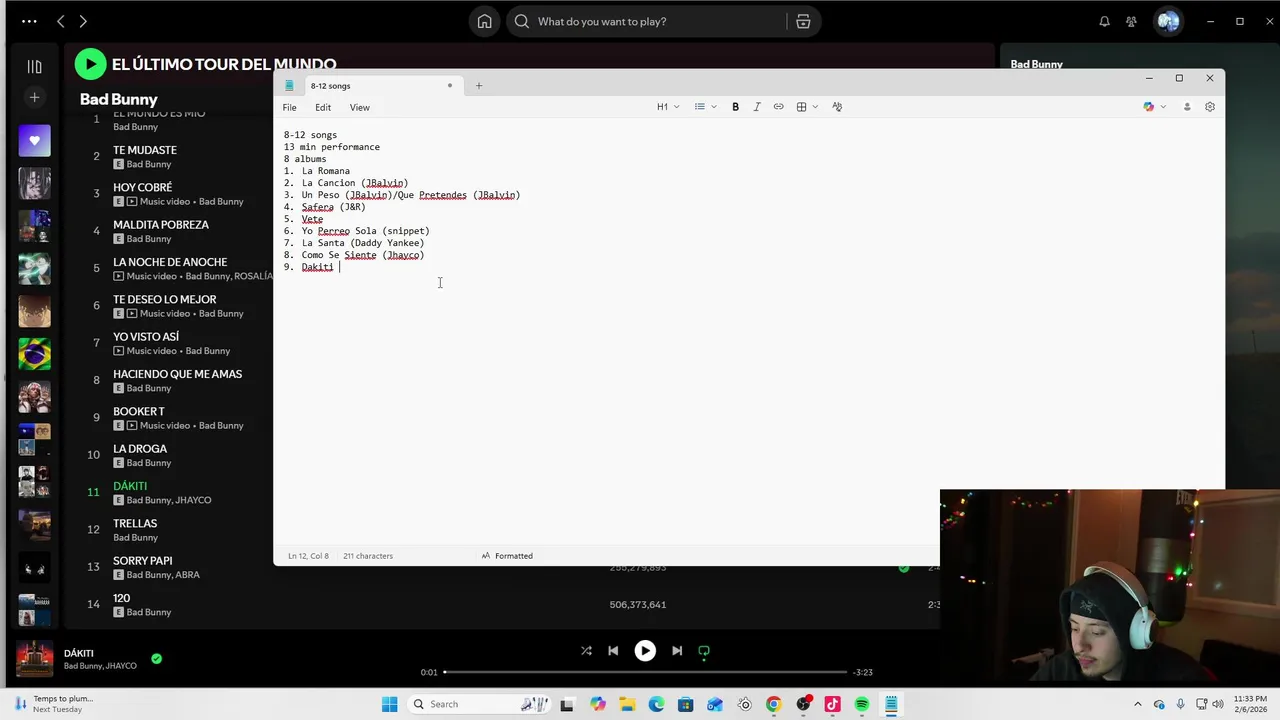The height and width of the screenshot is (720, 1280).
Task: Click the Notepad account icon
Action: (x=1187, y=107)
